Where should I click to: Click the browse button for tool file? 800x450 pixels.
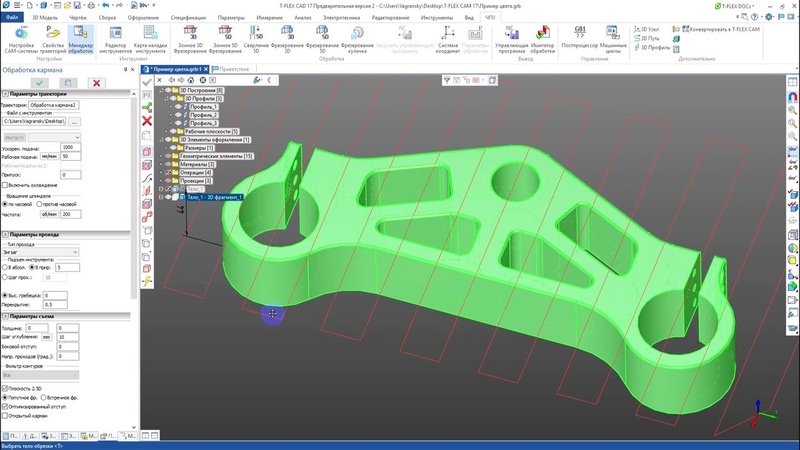pos(72,121)
